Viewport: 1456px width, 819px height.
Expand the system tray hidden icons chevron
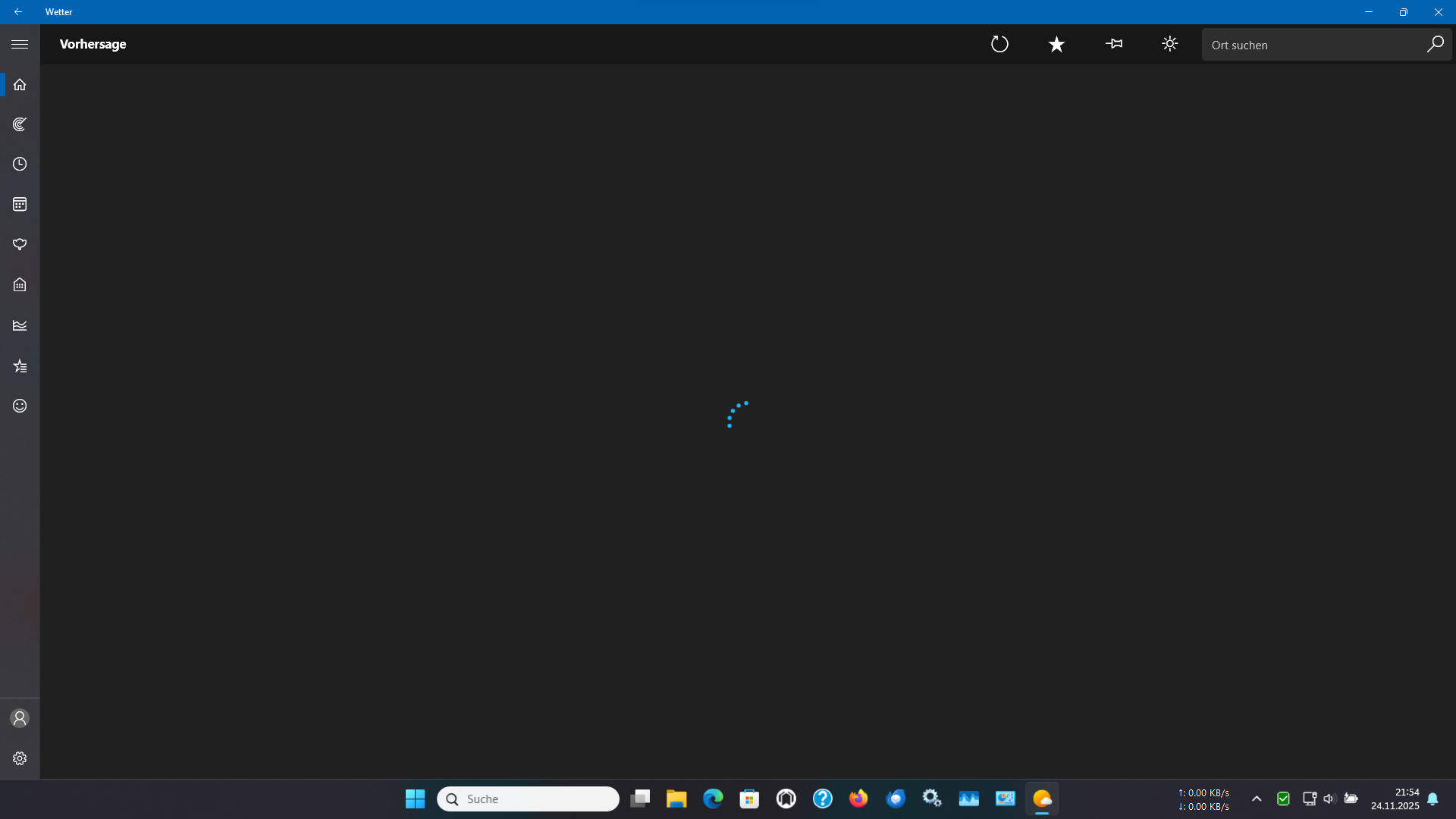(x=1257, y=799)
